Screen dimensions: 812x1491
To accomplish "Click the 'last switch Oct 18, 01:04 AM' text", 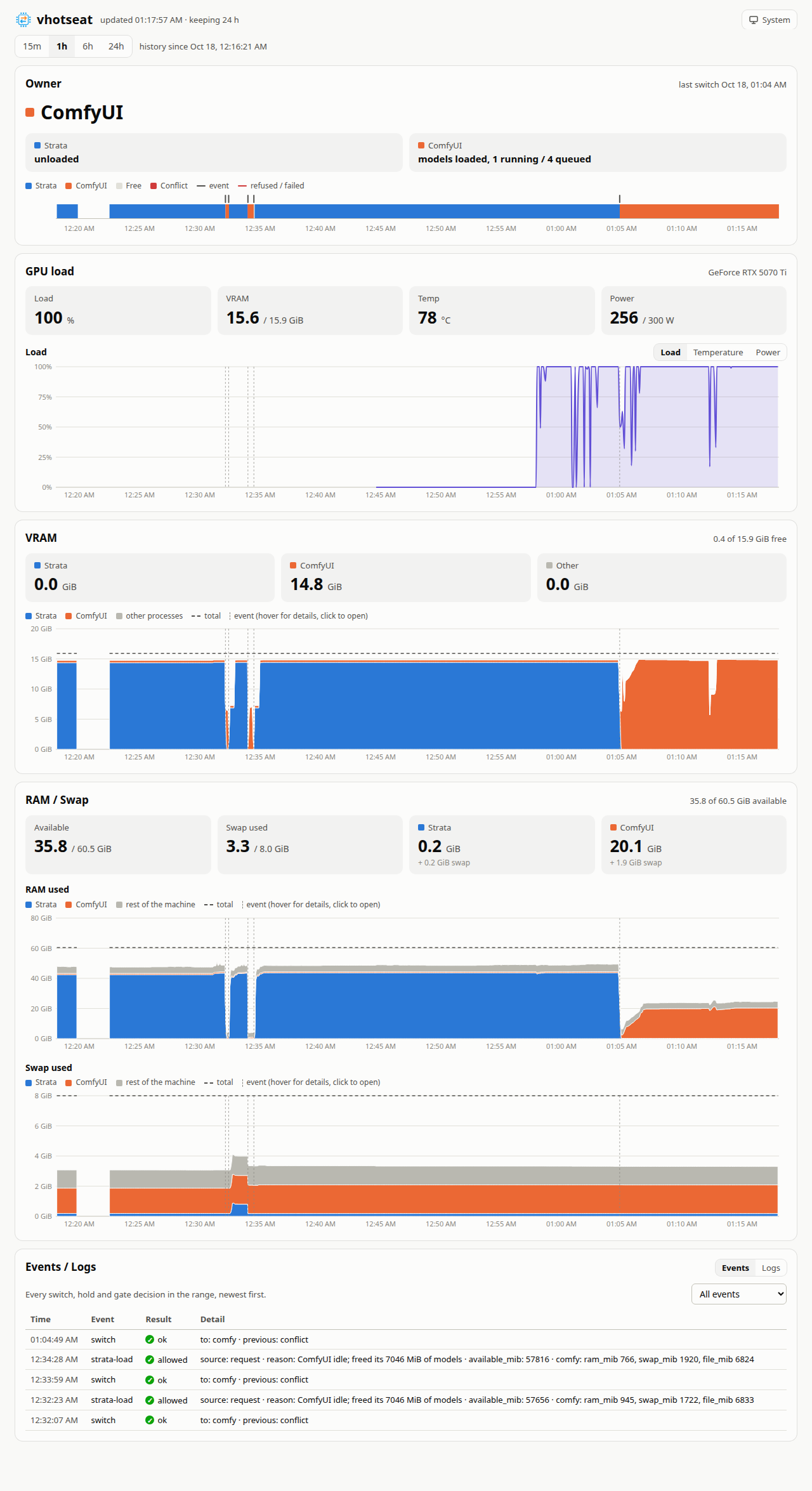I will [732, 84].
